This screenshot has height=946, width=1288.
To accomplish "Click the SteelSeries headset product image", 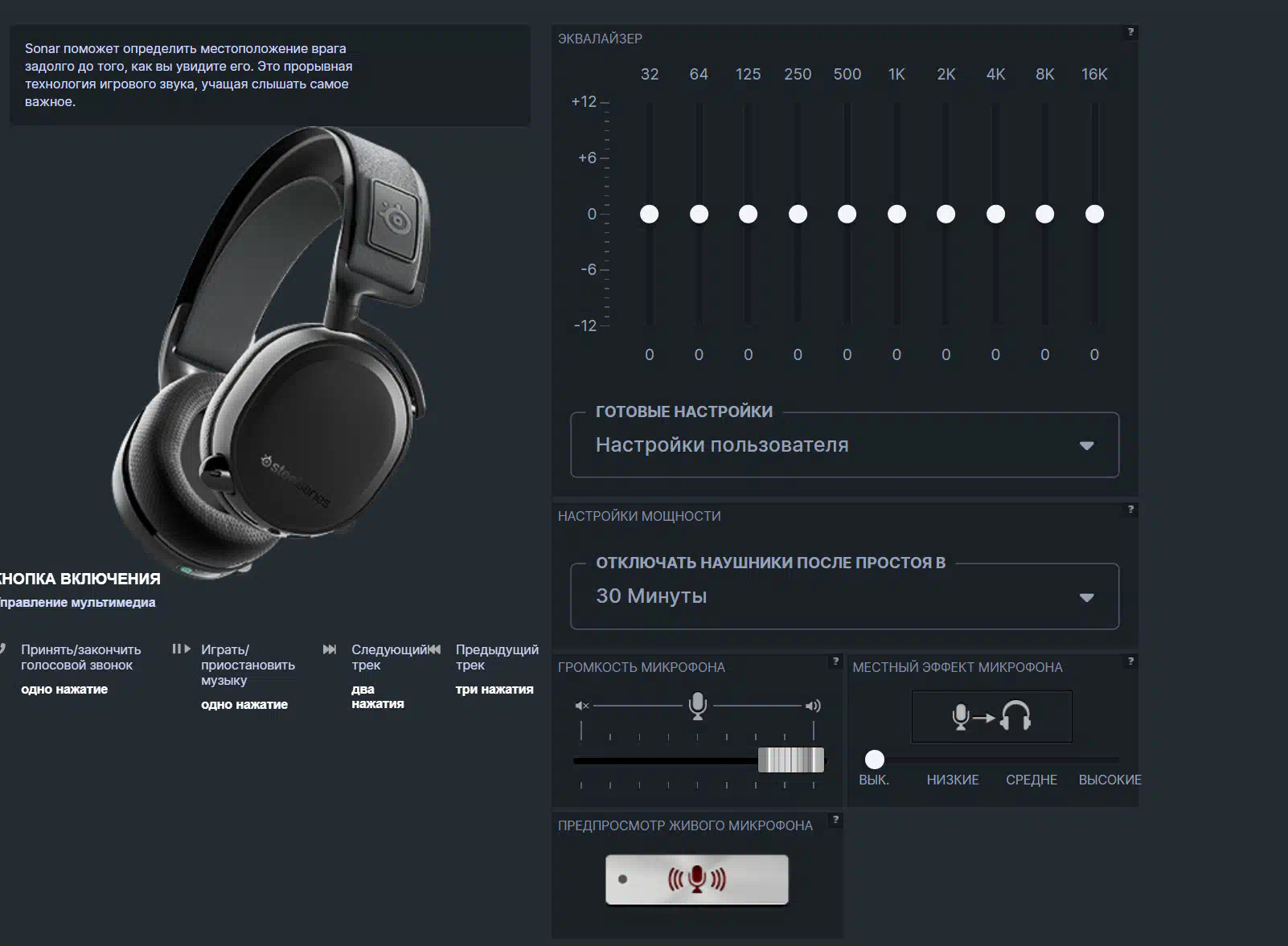I will click(273, 346).
